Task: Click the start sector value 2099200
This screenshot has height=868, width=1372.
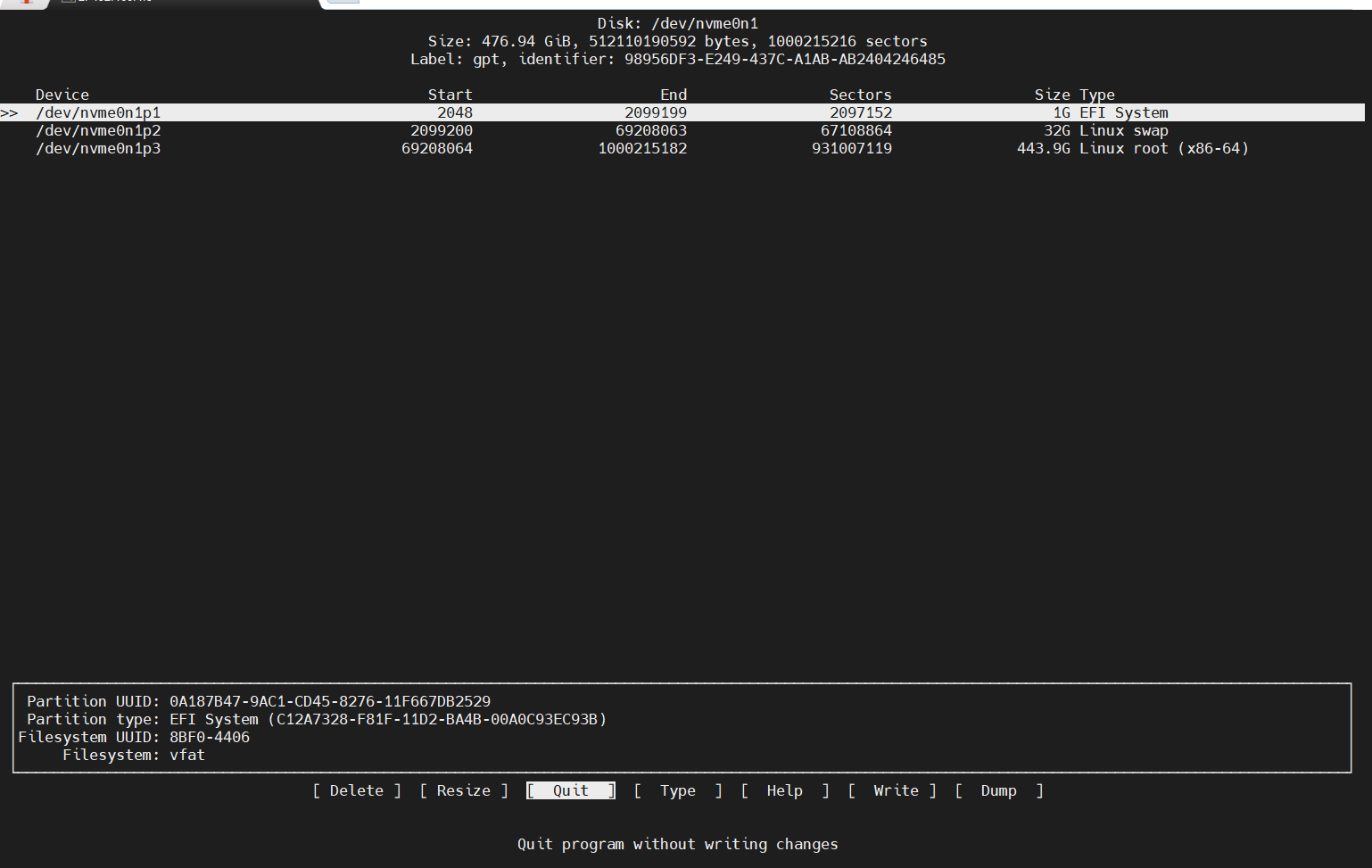Action: pyautogui.click(x=442, y=130)
